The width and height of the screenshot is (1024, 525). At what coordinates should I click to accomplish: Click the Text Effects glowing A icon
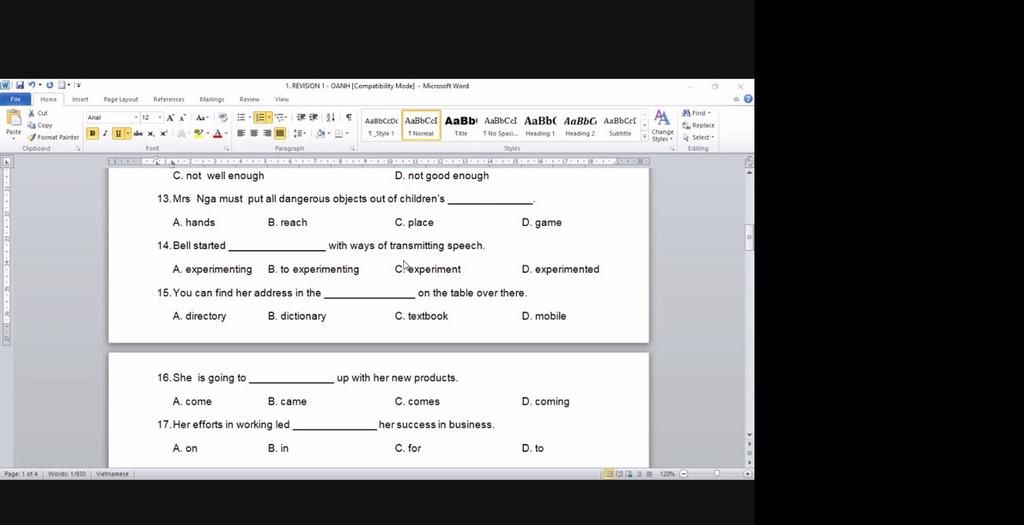click(x=182, y=133)
